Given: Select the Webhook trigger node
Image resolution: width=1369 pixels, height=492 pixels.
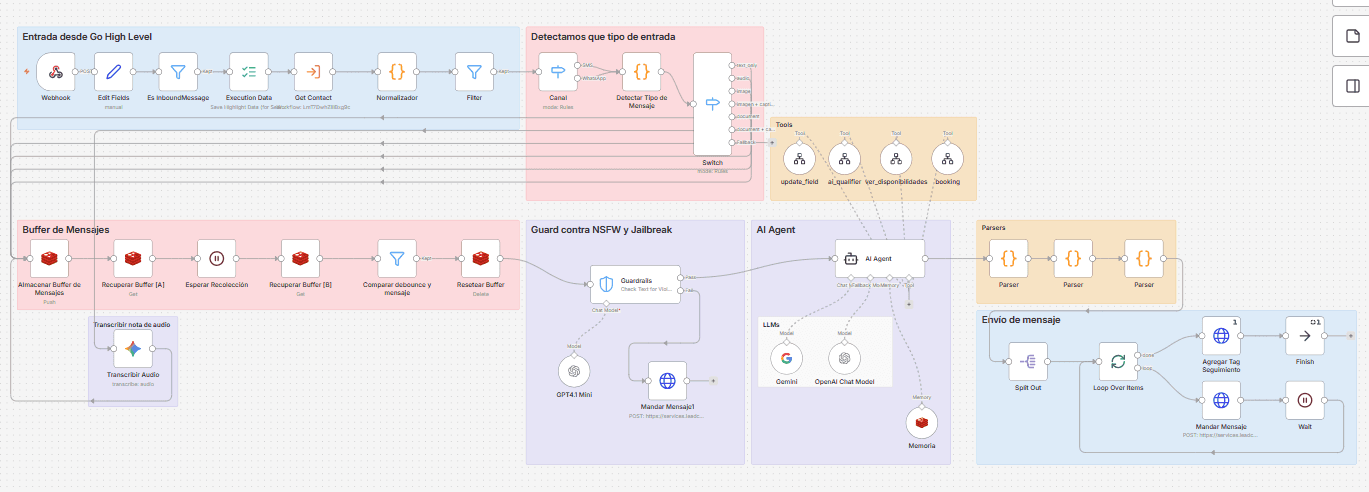Looking at the screenshot, I should [56, 72].
